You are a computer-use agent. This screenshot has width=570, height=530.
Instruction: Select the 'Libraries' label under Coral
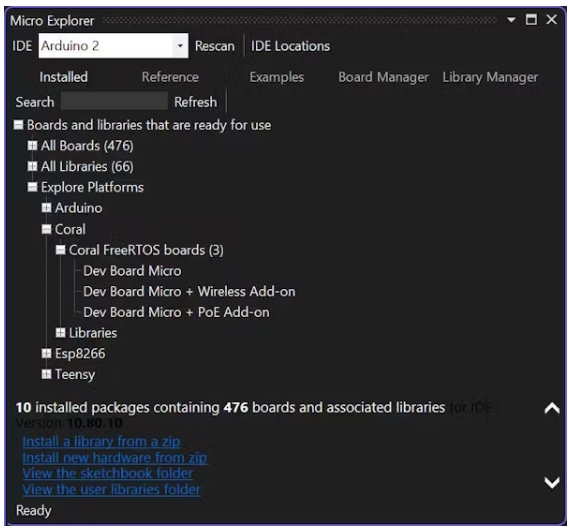[x=93, y=333]
